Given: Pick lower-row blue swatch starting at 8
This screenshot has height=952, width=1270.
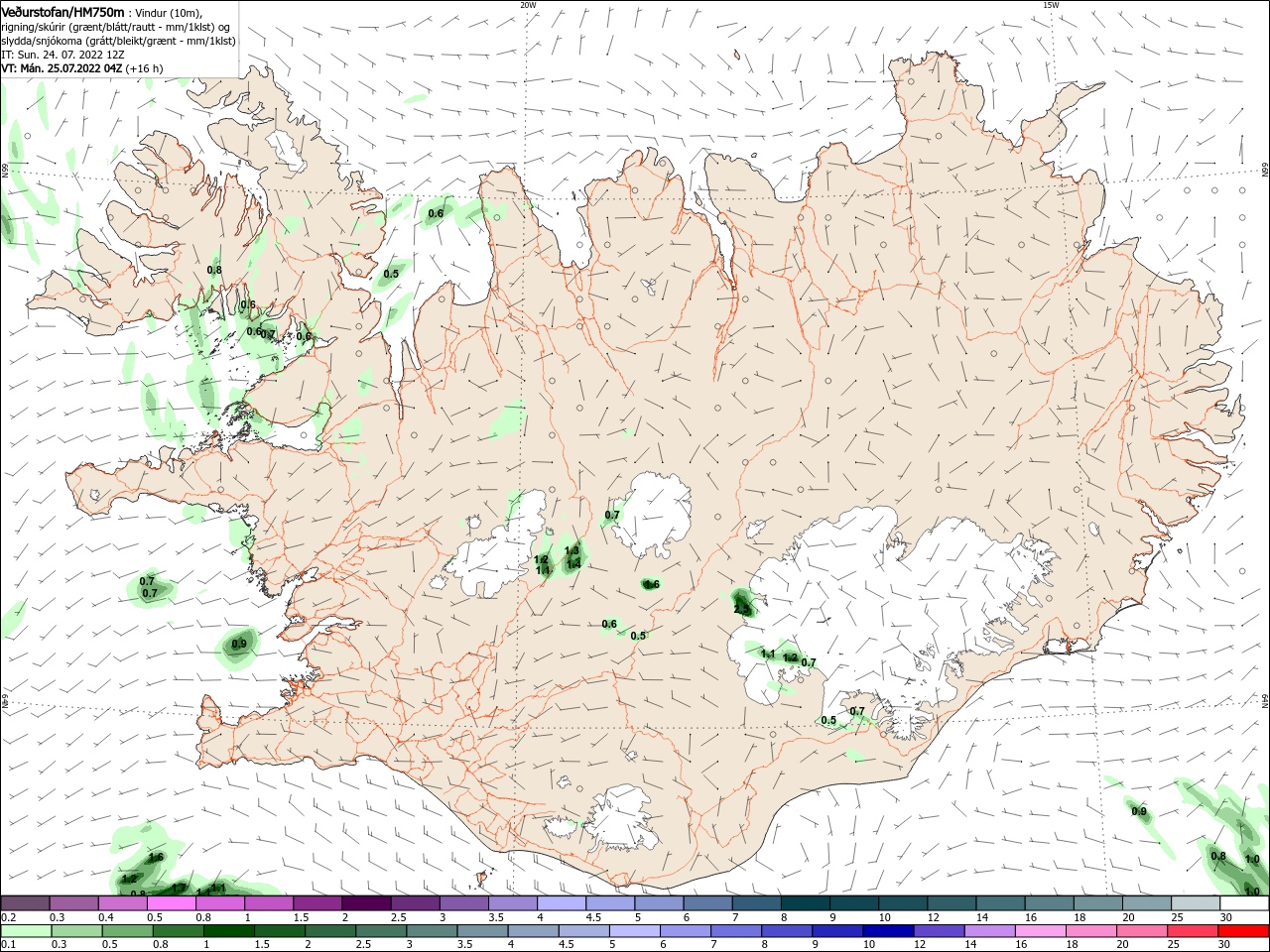Looking at the screenshot, I should click(x=788, y=931).
